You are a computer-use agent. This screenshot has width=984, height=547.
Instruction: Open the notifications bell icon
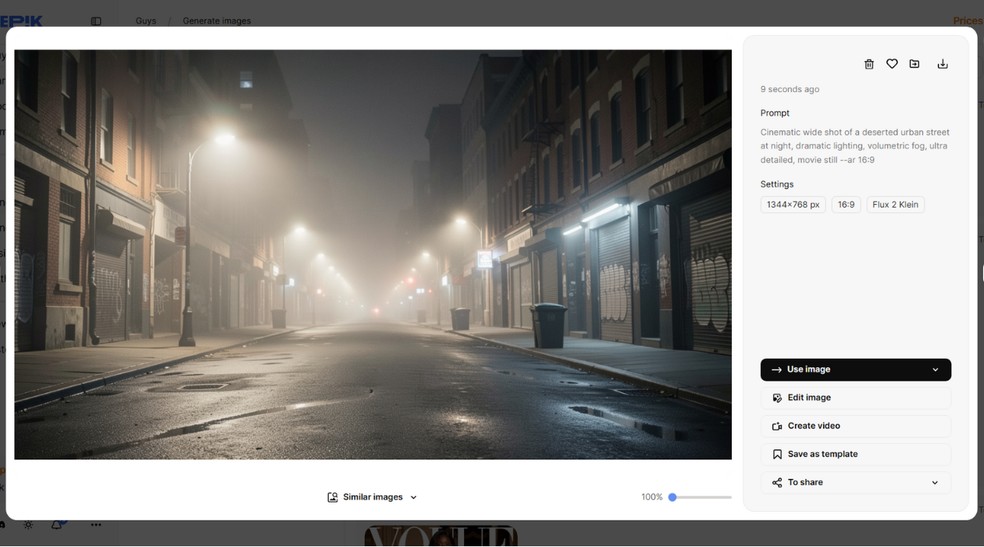tap(58, 524)
